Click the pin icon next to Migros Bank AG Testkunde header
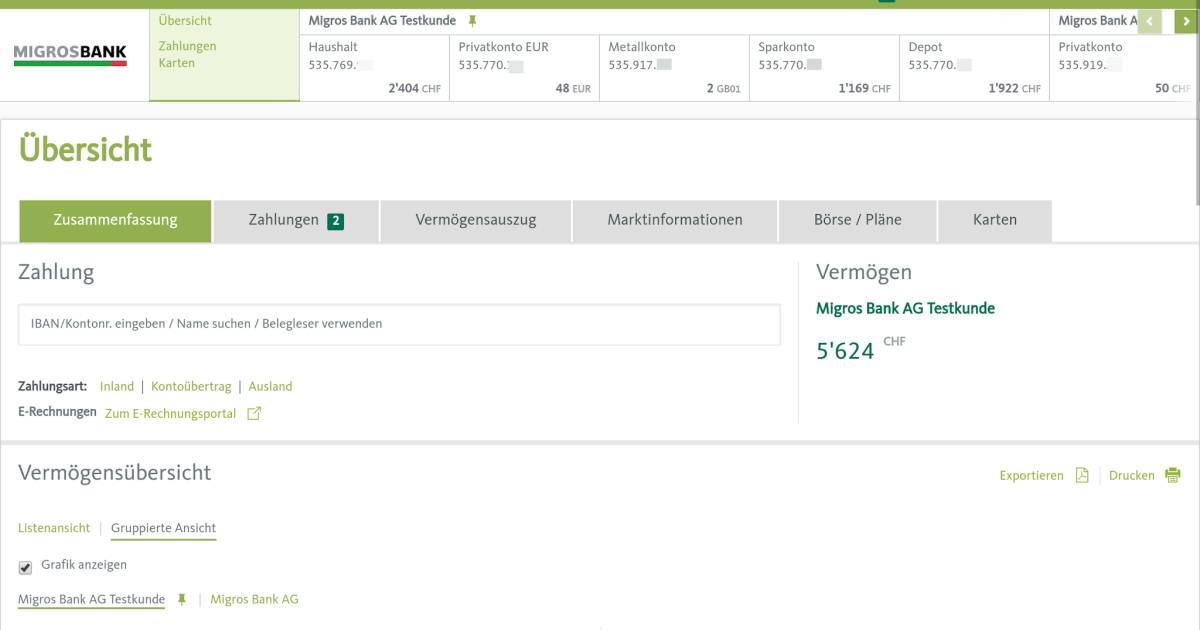 click(x=470, y=20)
